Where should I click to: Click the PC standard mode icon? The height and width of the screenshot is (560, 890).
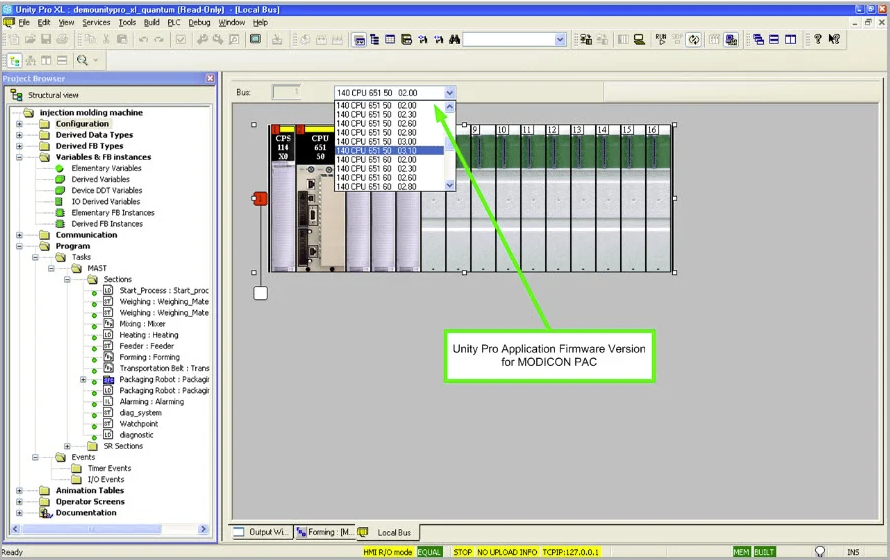click(639, 39)
